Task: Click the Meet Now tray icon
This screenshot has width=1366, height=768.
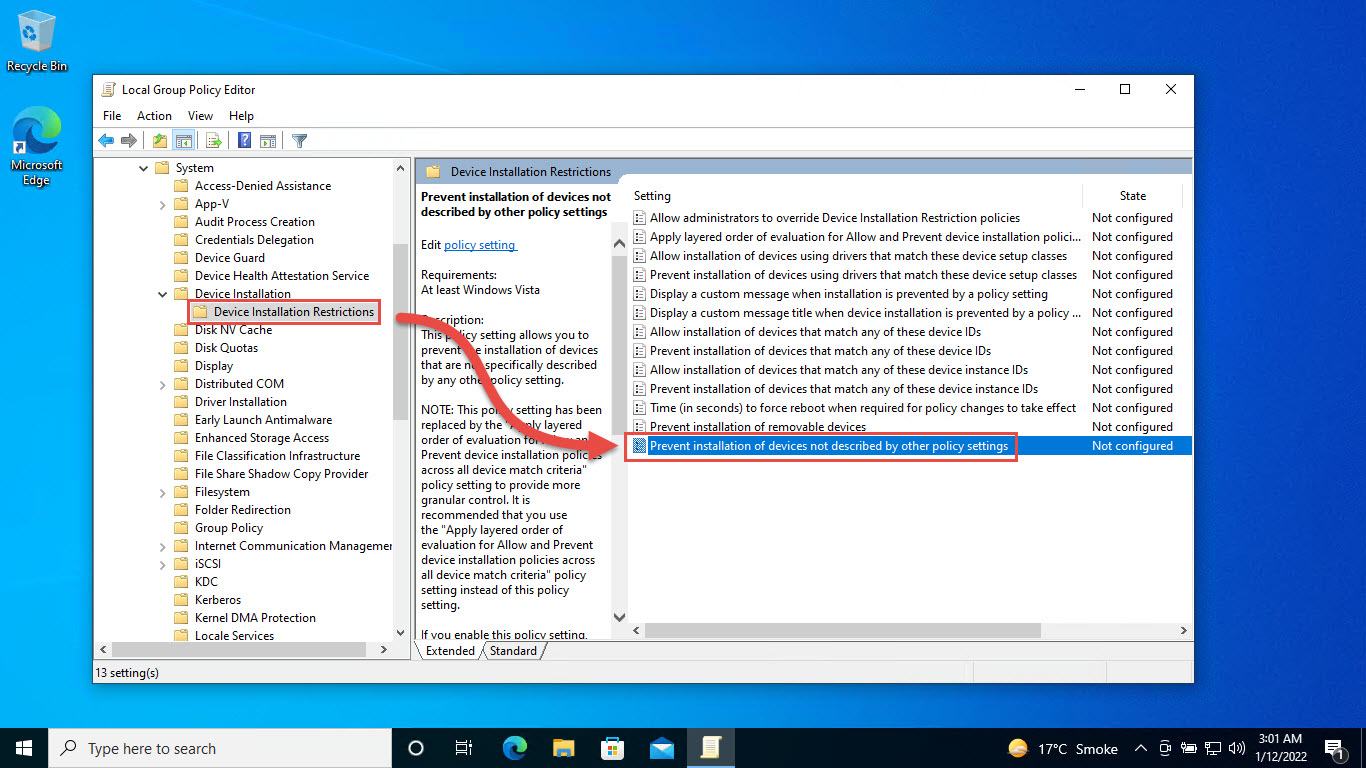Action: [1165, 748]
